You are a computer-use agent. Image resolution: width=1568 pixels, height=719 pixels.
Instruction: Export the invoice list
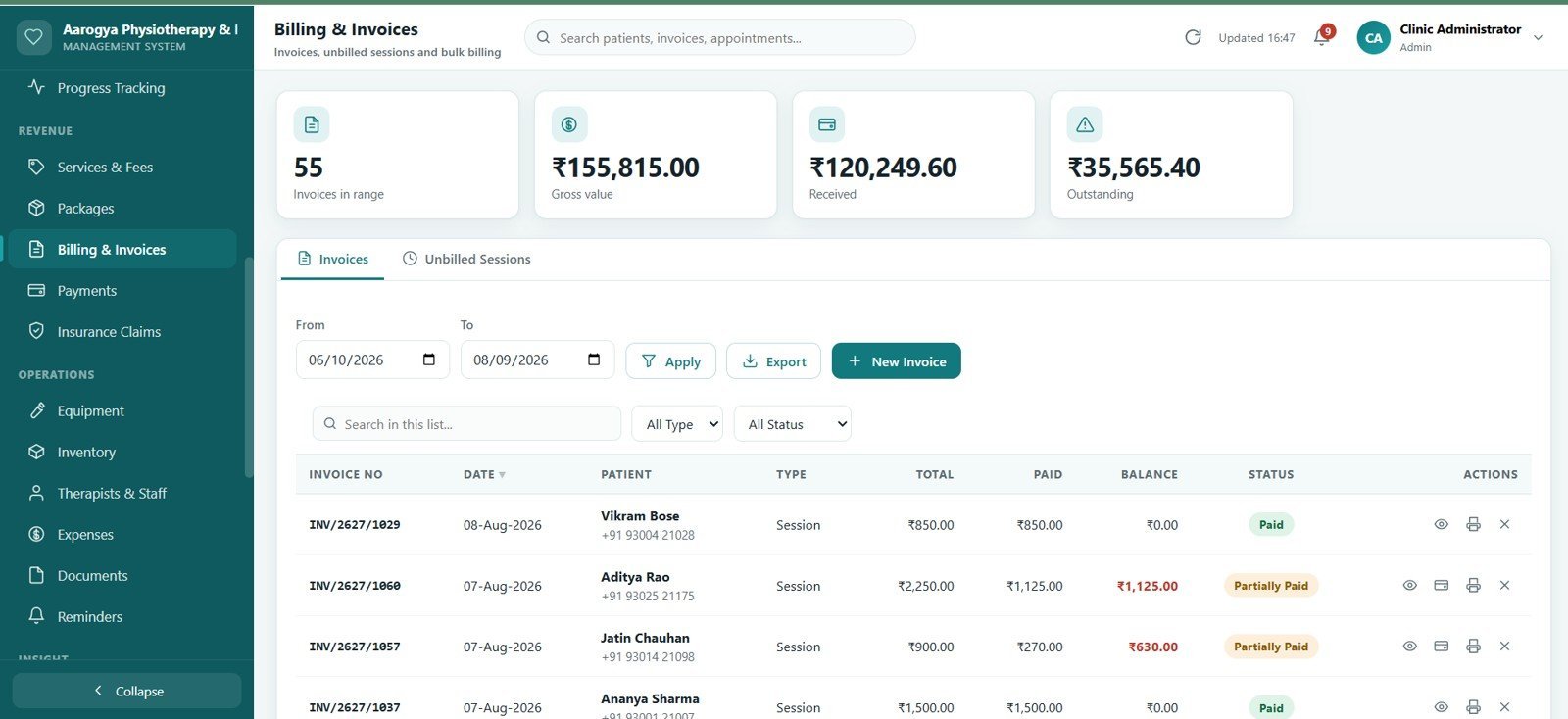pyautogui.click(x=773, y=361)
